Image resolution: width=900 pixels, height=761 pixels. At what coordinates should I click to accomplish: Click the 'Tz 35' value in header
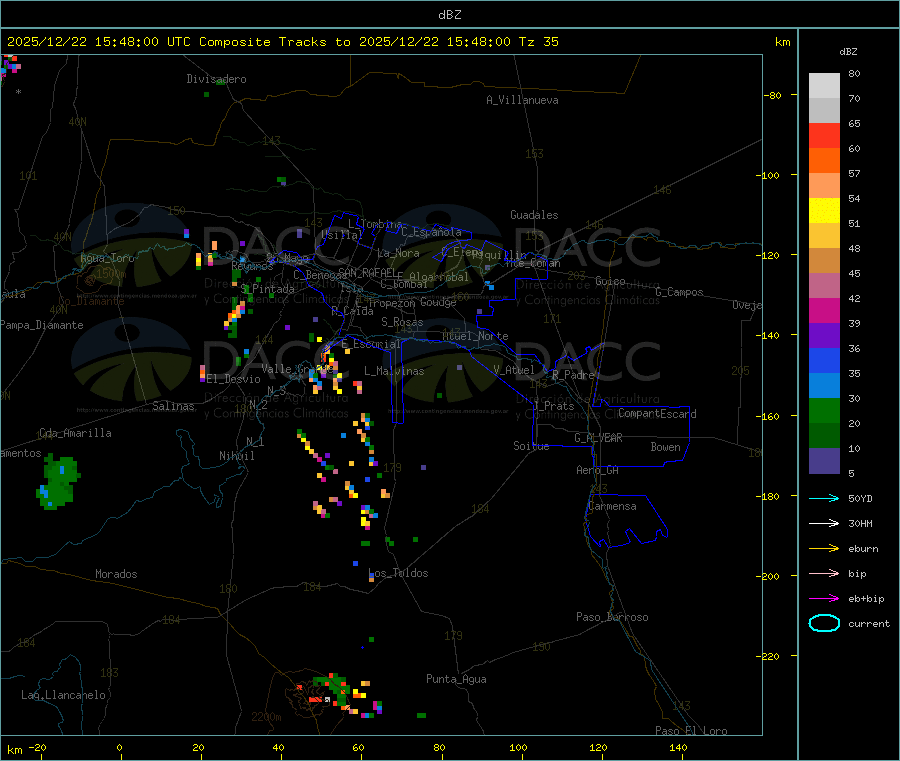[538, 42]
